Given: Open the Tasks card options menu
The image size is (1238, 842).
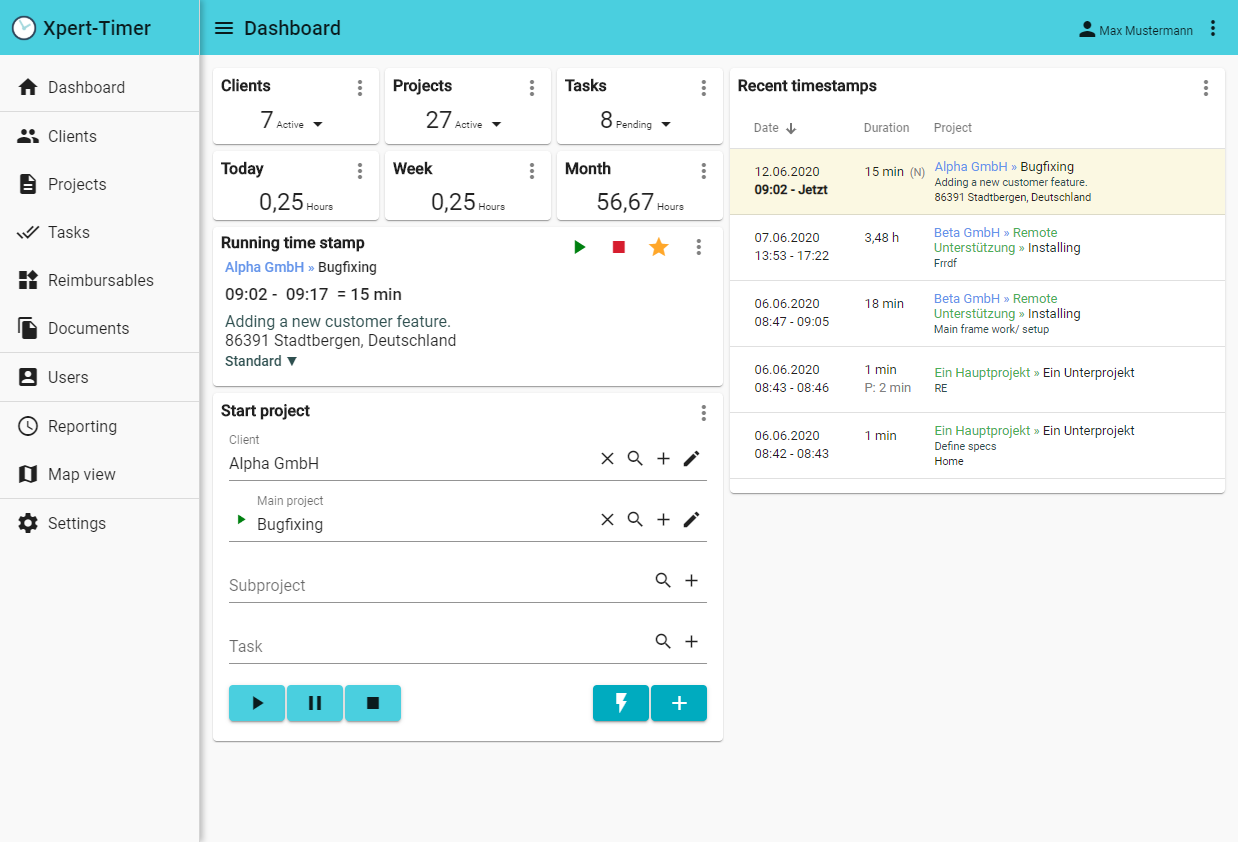Looking at the screenshot, I should (704, 88).
